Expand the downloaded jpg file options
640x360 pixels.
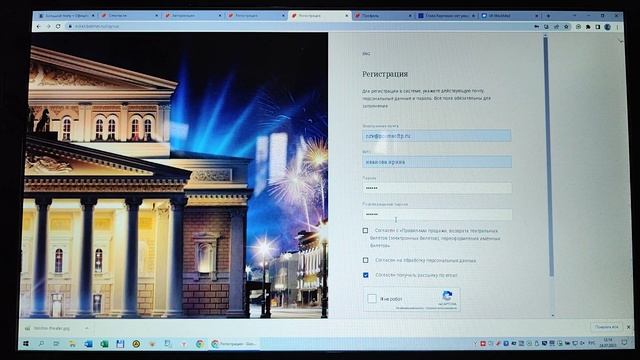click(x=87, y=328)
